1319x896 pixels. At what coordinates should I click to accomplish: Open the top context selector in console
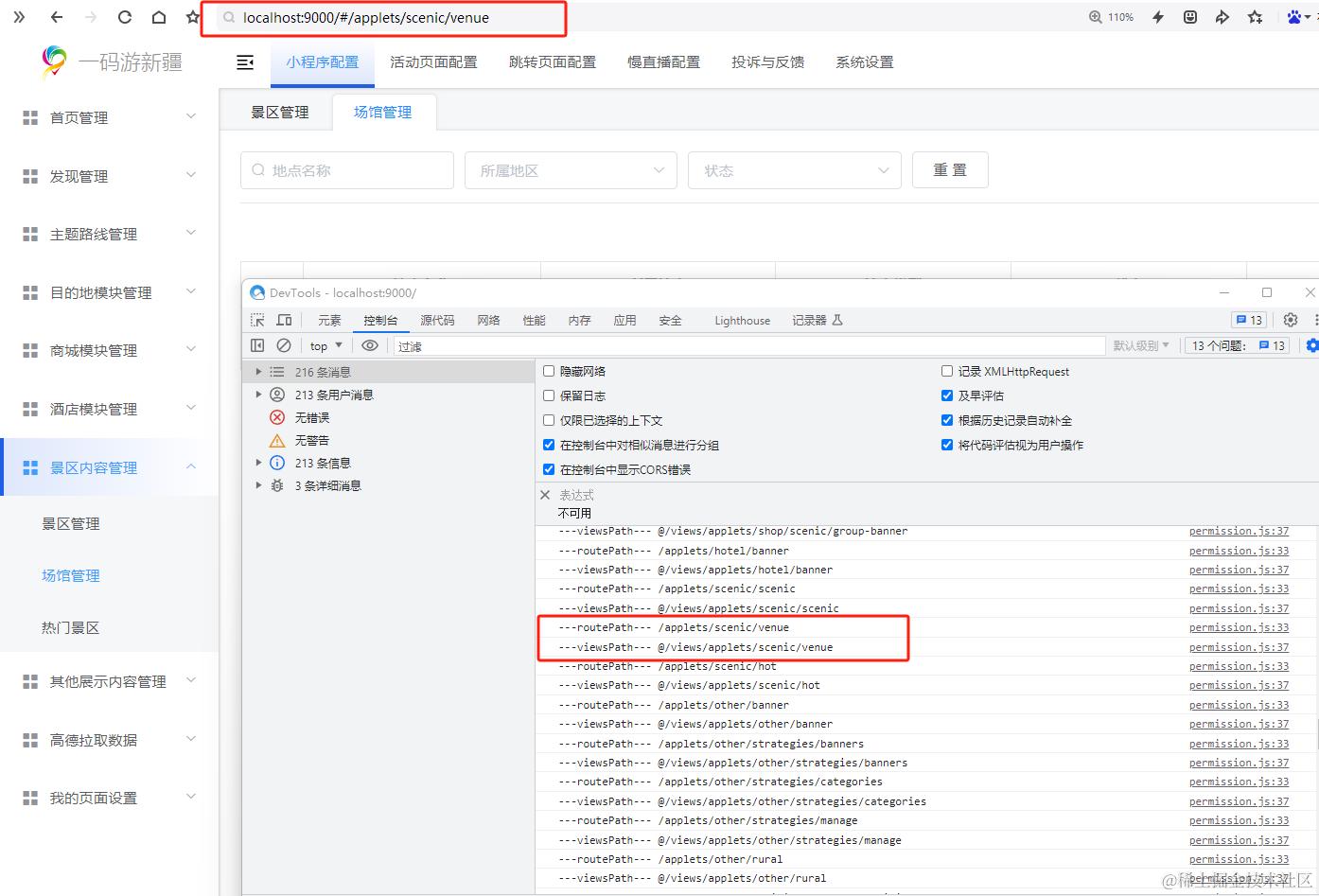(x=326, y=346)
